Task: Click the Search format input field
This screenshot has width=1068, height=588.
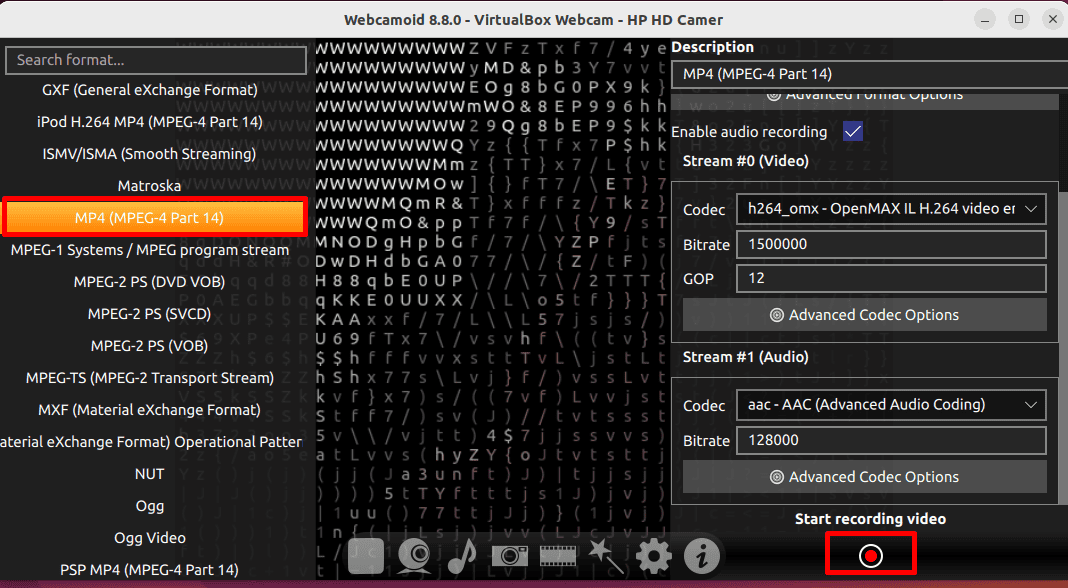Action: point(156,60)
